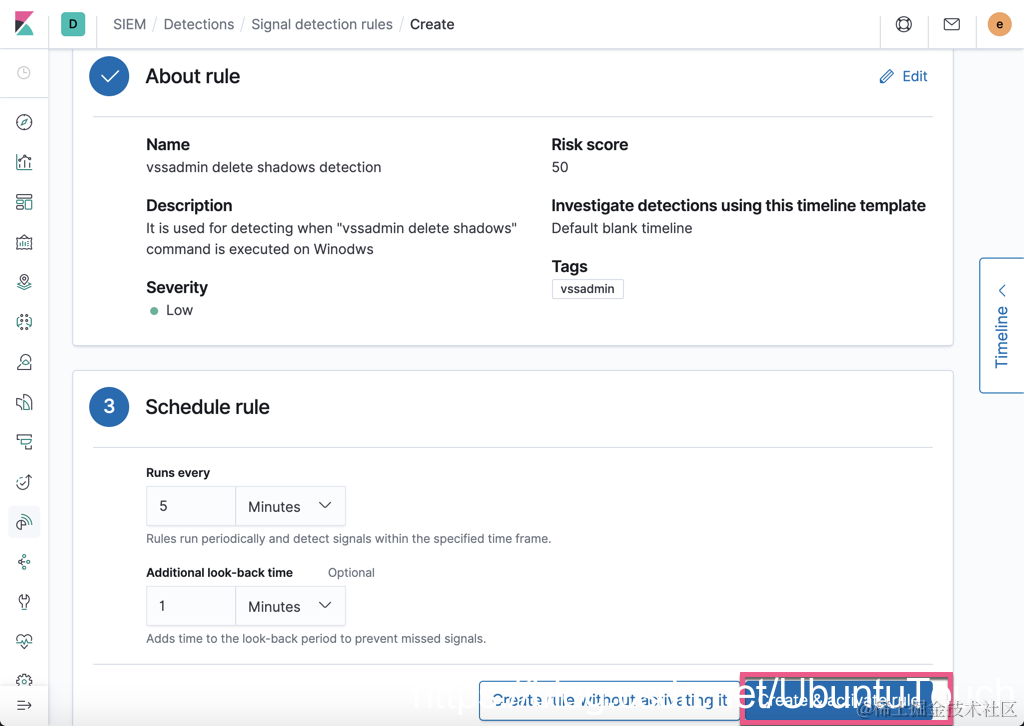Open Graph in the sidebar
The image size is (1024, 726).
pos(24,562)
